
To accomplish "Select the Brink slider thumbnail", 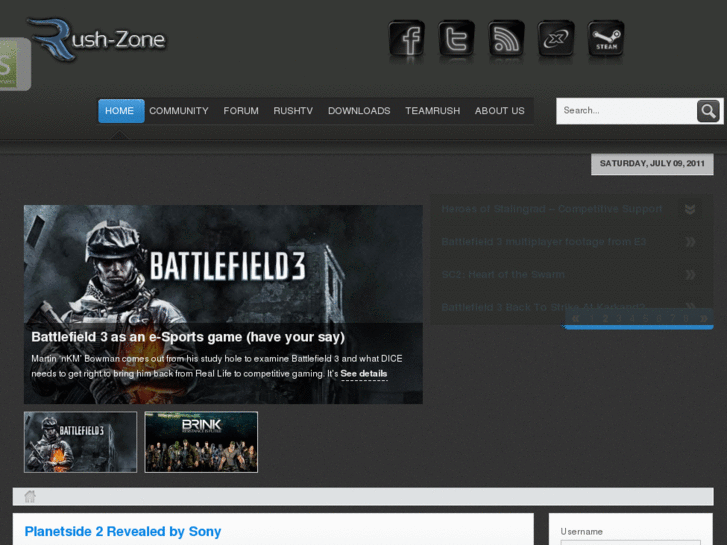I will point(201,442).
